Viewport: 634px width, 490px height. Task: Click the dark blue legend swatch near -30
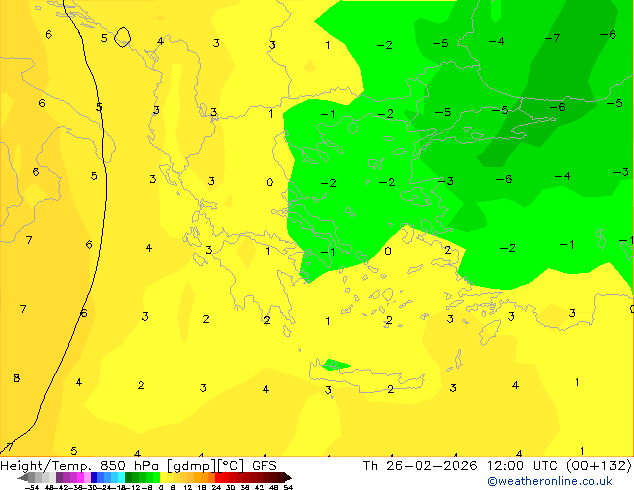tap(94, 477)
